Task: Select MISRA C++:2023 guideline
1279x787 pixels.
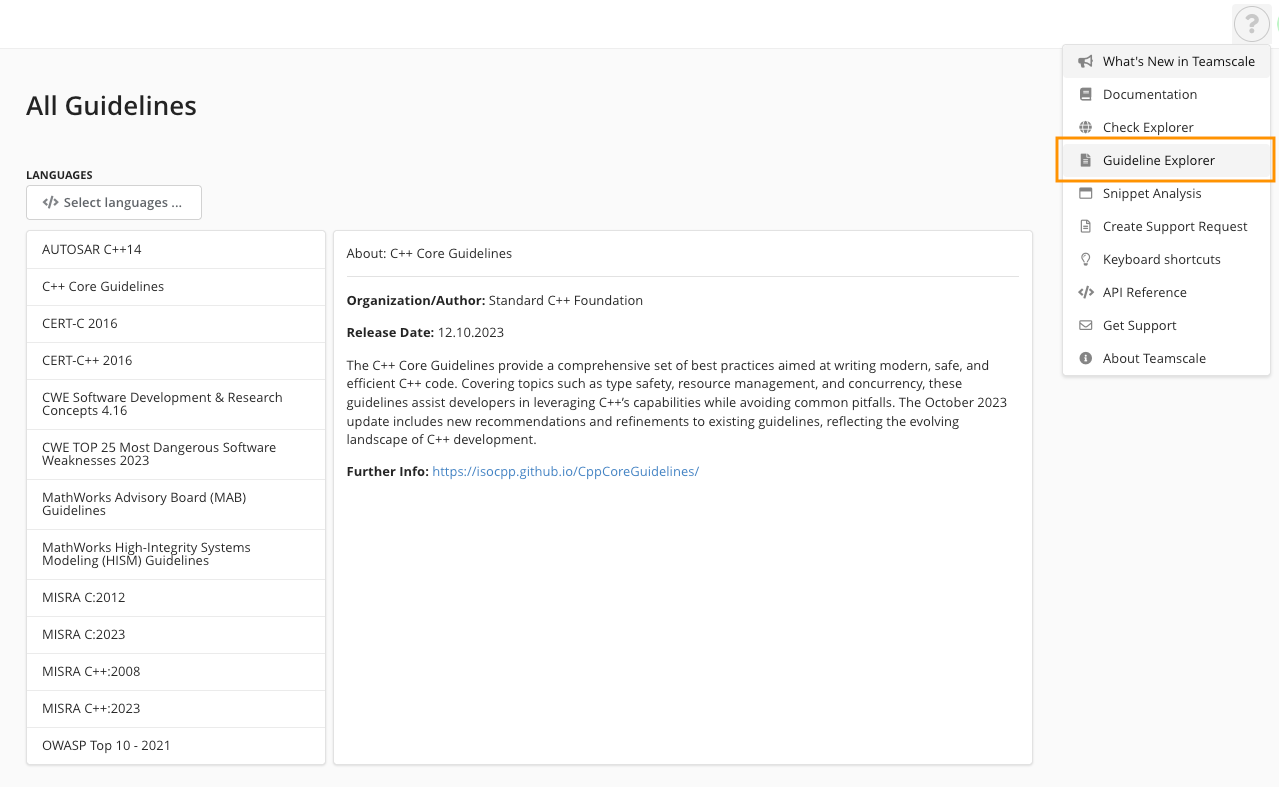Action: coord(176,709)
